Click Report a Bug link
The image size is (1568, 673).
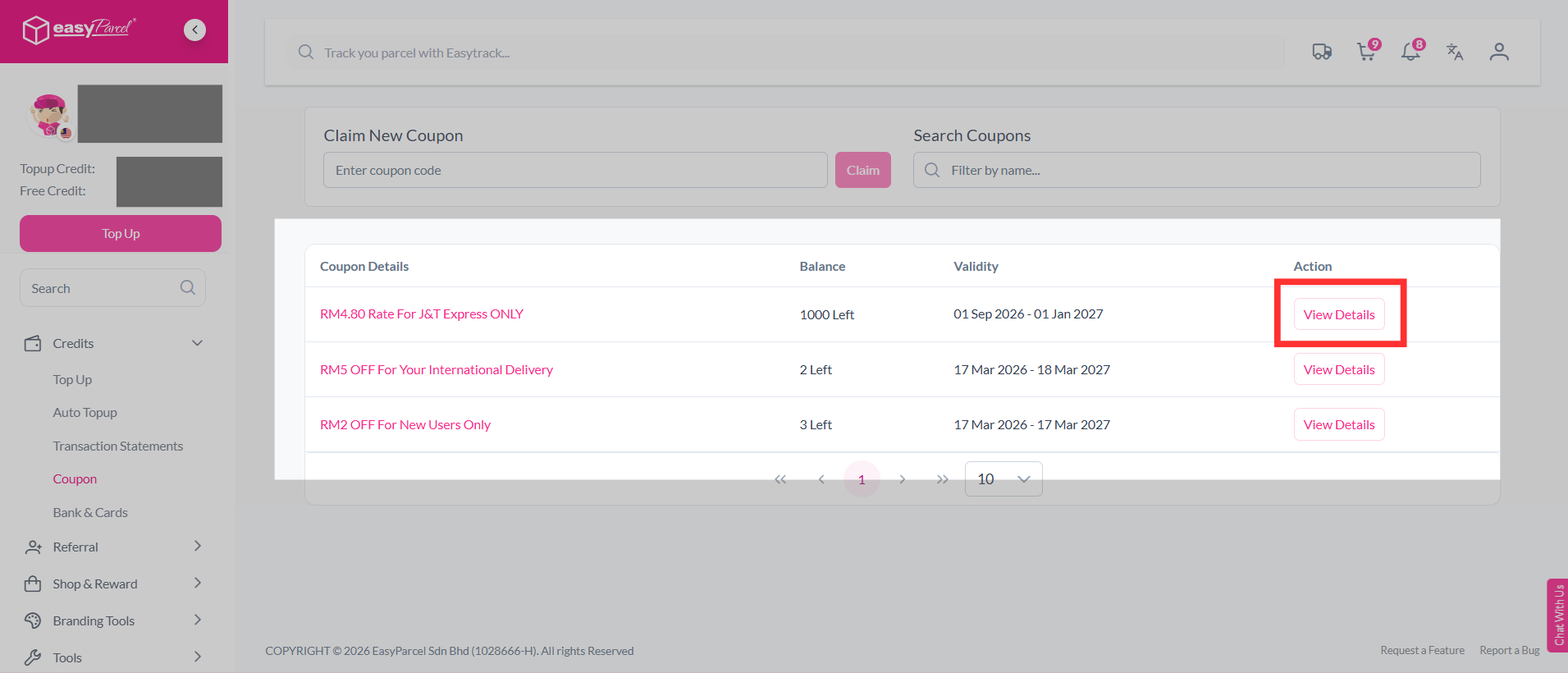(x=1510, y=650)
